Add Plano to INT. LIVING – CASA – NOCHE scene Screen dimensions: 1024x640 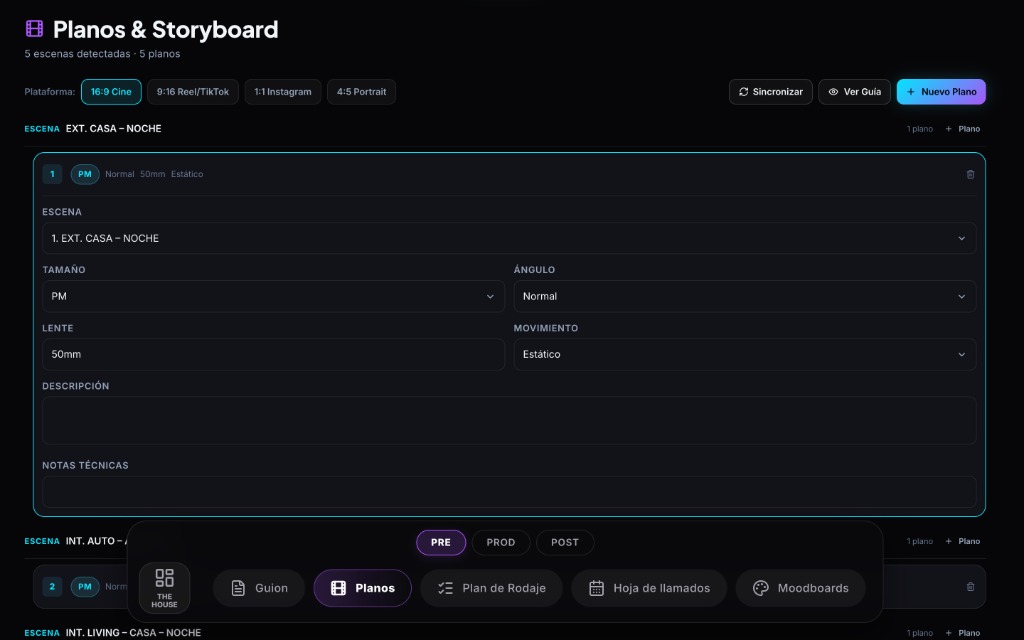[x=963, y=633]
